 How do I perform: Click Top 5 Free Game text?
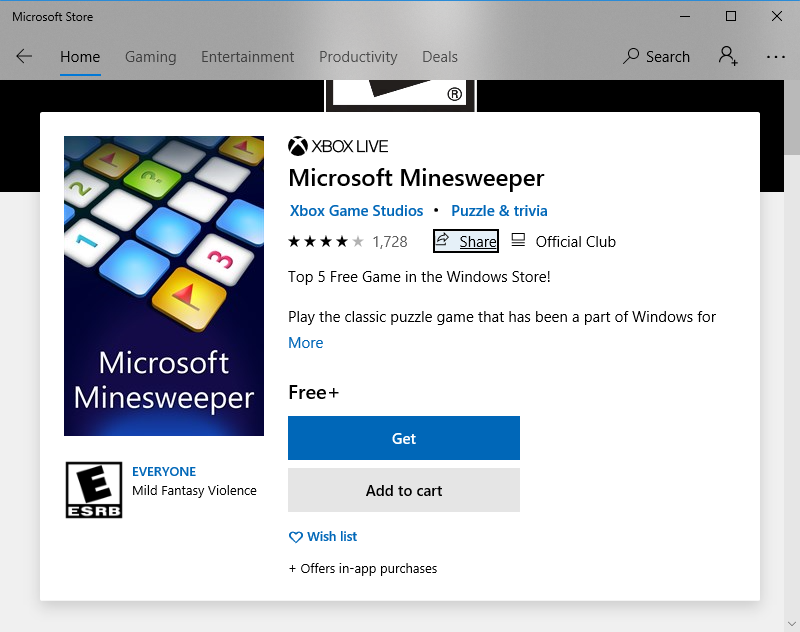tap(419, 277)
